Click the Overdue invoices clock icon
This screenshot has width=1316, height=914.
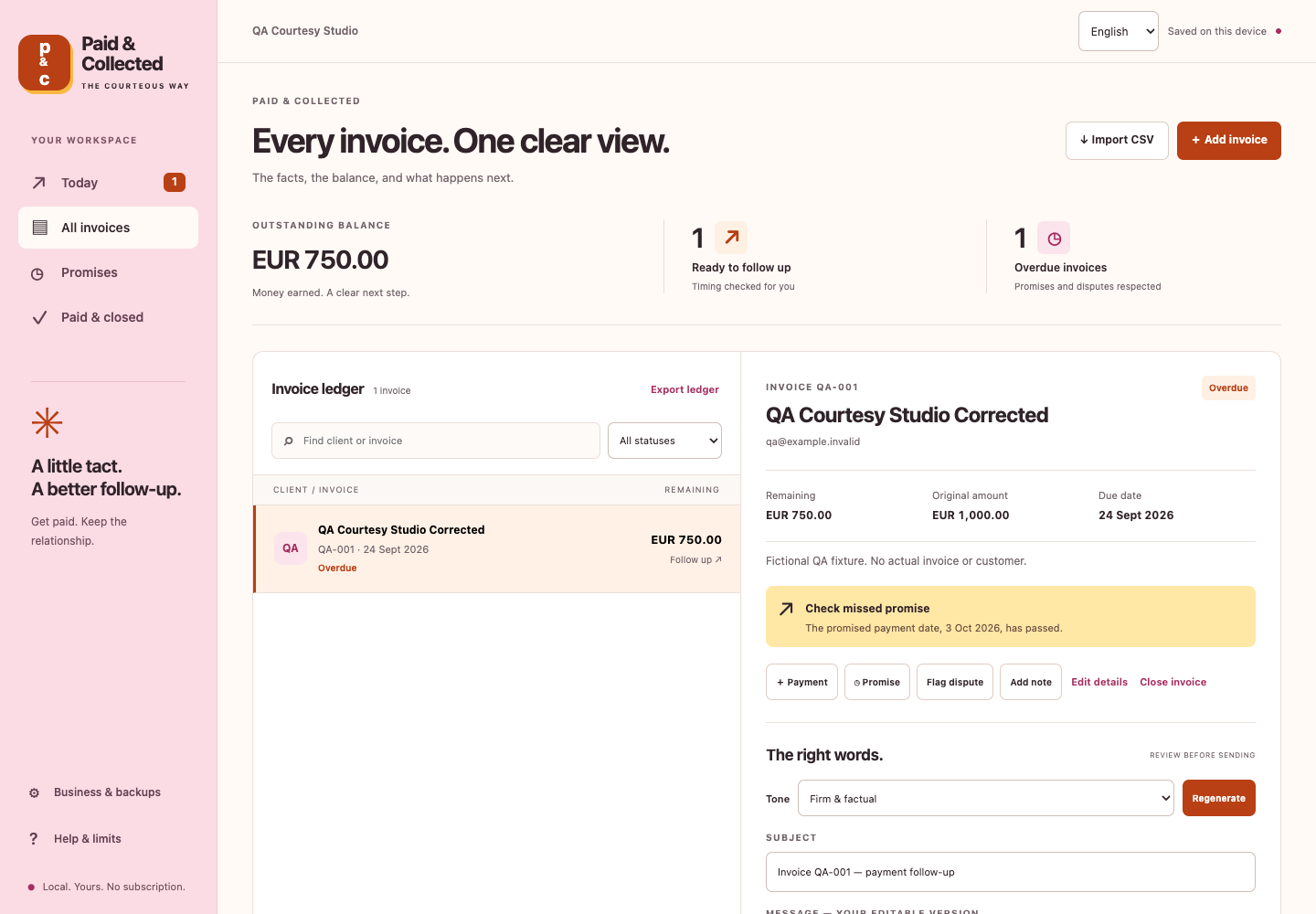(x=1054, y=238)
